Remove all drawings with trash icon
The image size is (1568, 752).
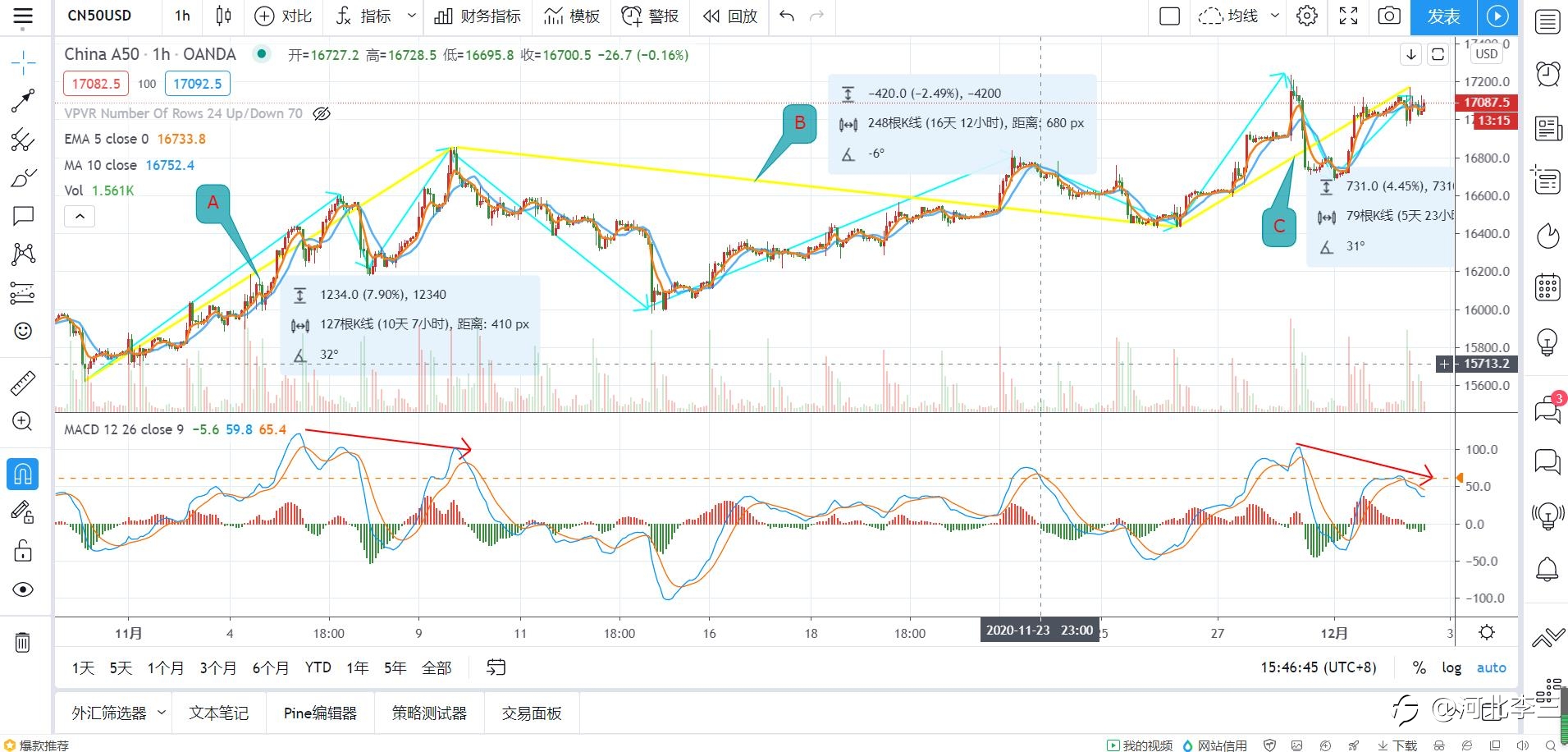point(23,642)
